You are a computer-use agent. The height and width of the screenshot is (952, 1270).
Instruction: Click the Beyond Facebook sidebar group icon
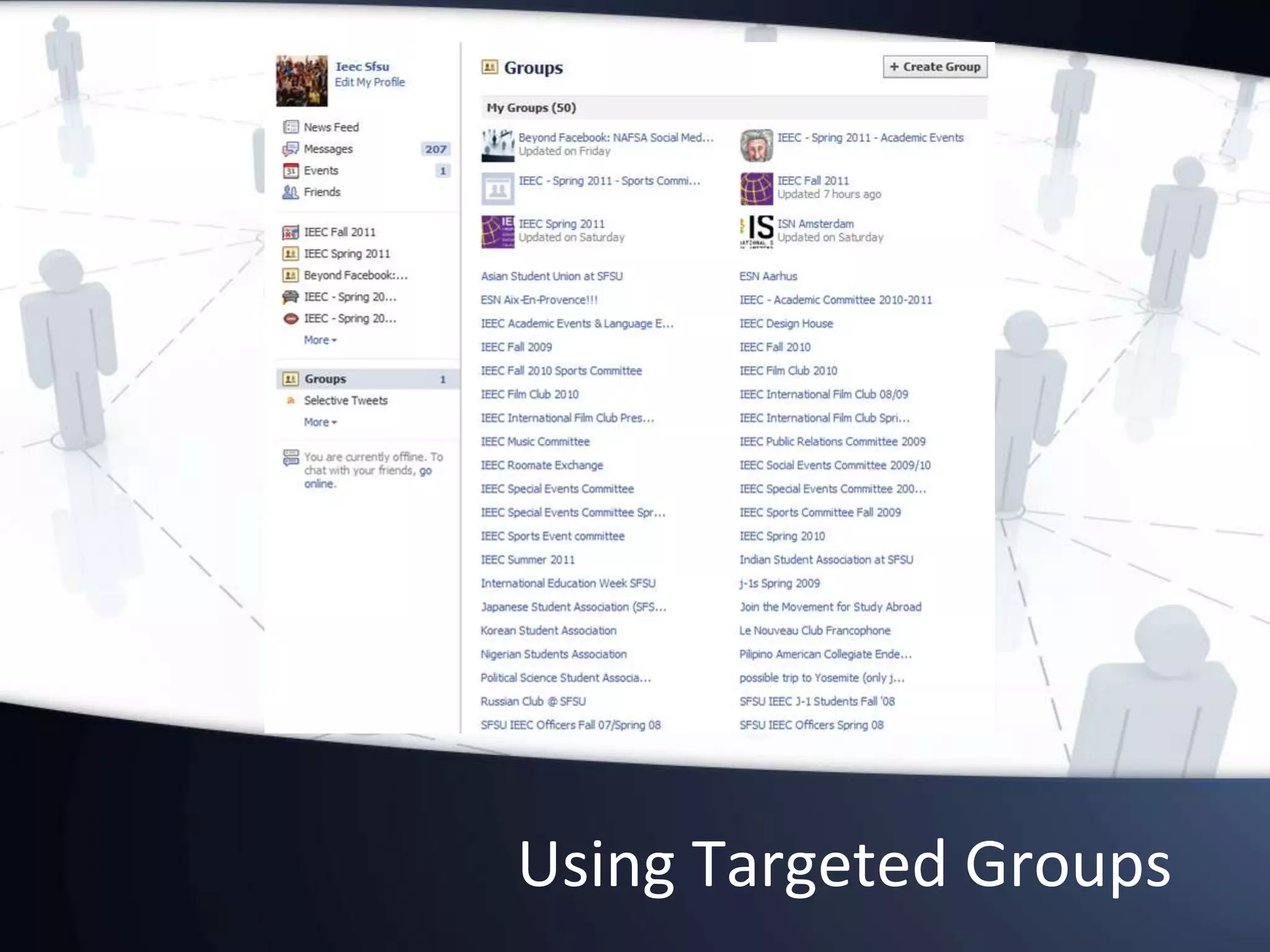[290, 275]
